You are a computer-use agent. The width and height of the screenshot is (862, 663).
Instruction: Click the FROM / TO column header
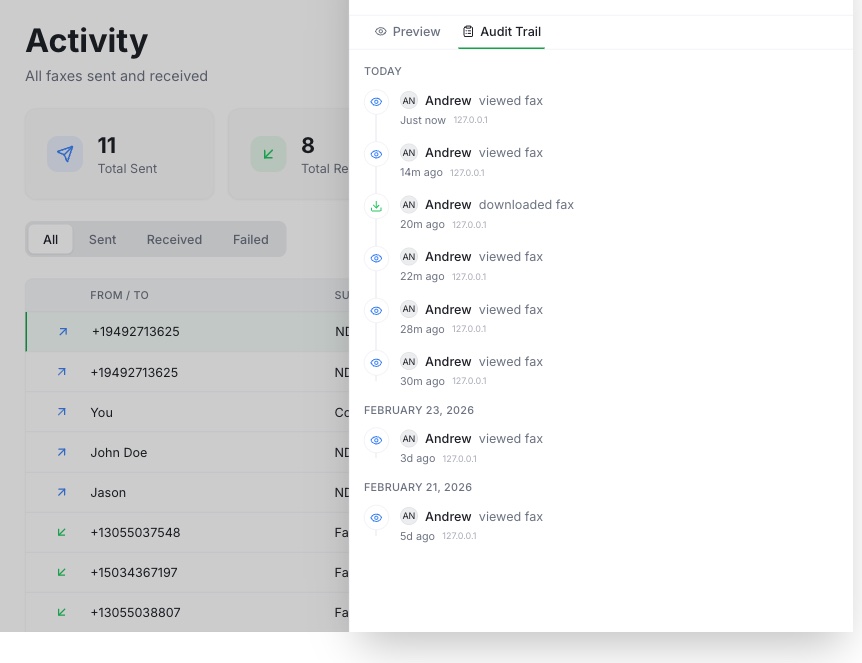[119, 295]
